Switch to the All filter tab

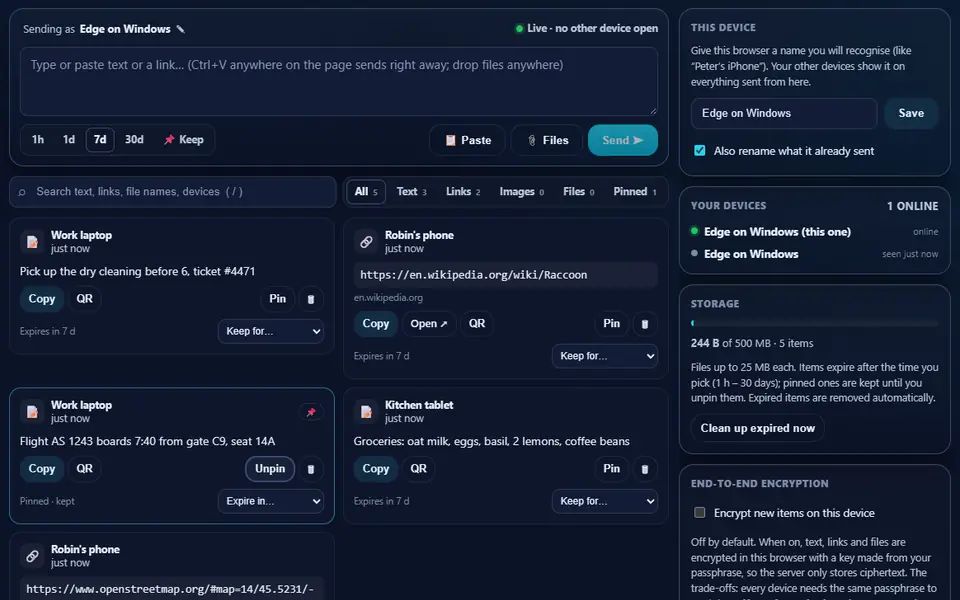point(366,192)
